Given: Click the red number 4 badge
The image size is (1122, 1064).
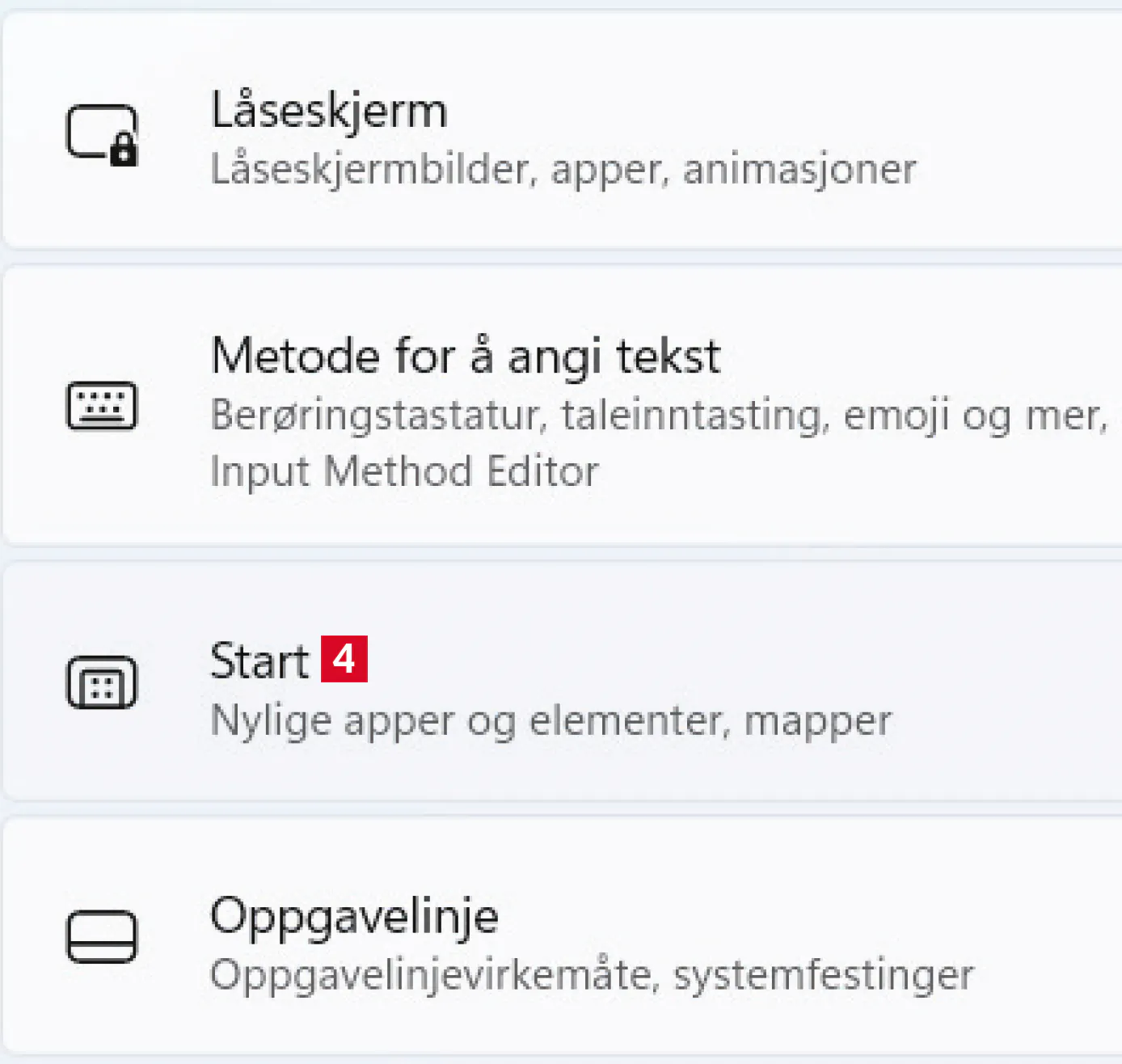Looking at the screenshot, I should tap(344, 659).
